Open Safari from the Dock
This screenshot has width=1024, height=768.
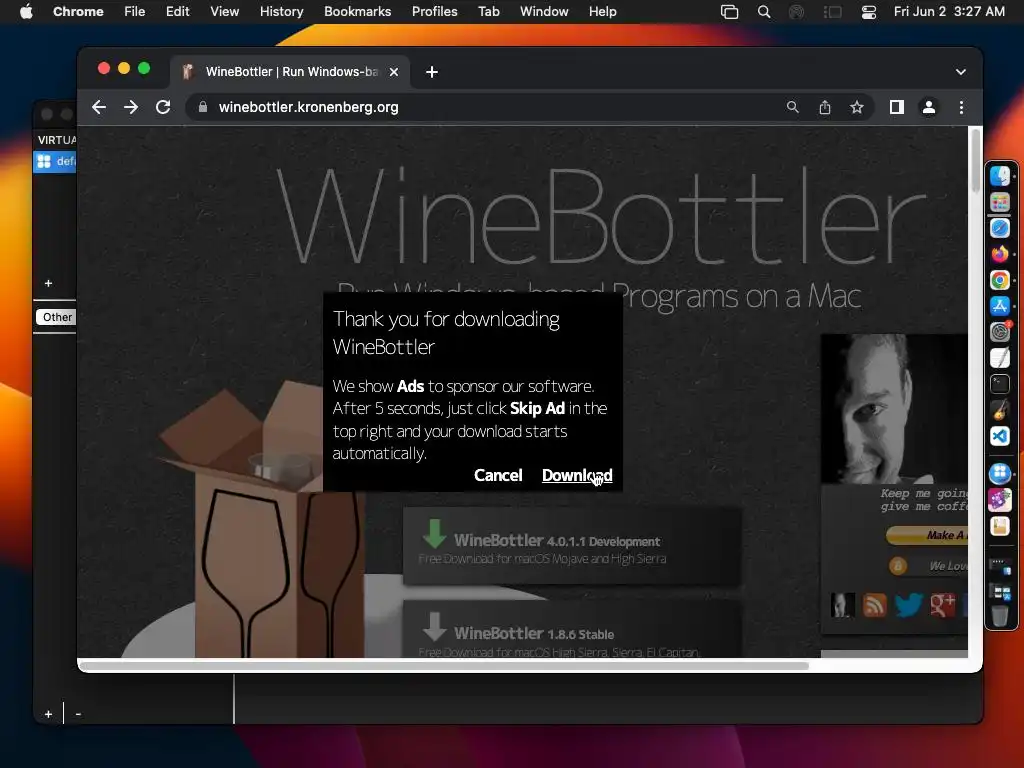point(1000,228)
